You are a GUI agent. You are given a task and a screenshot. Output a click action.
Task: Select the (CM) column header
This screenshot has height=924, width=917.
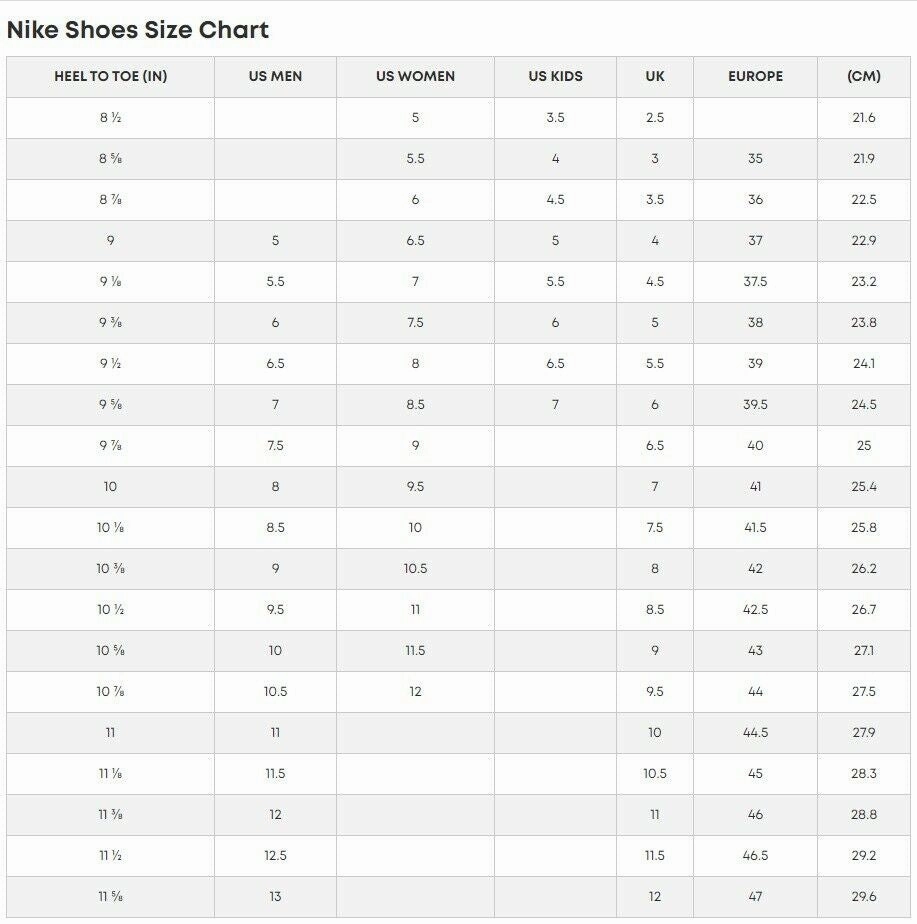click(864, 76)
